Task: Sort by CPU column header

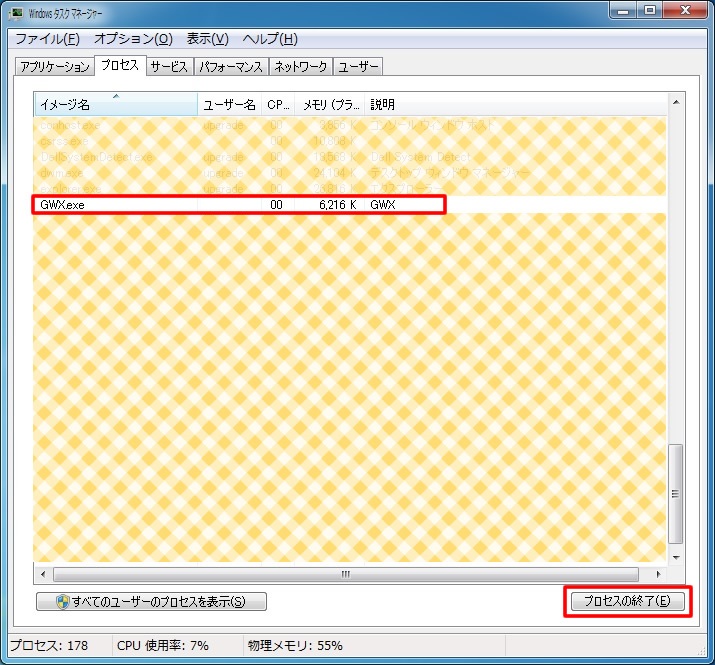Action: pyautogui.click(x=278, y=104)
